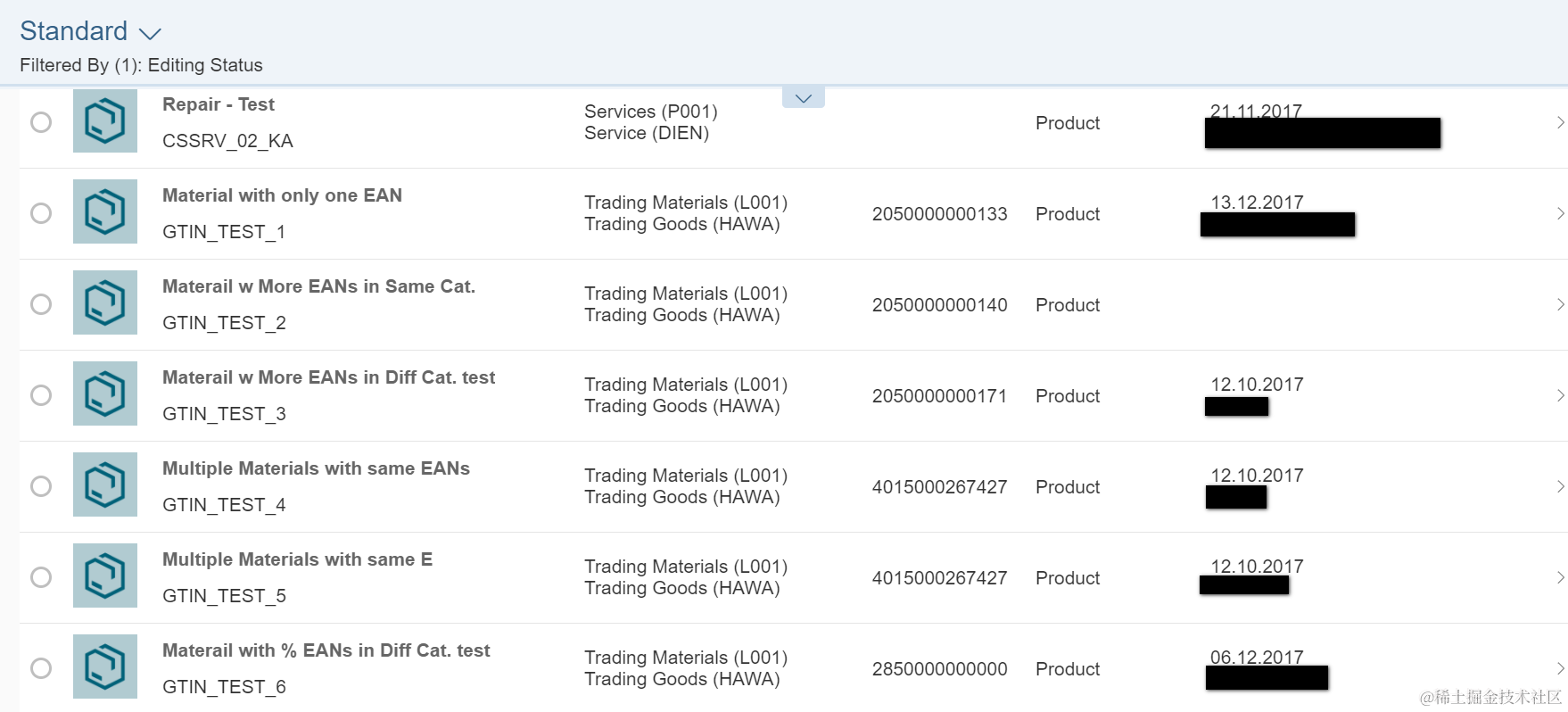Click 'Material with only one EAN' title
Viewport: 1568px width, 712px height.
(282, 195)
